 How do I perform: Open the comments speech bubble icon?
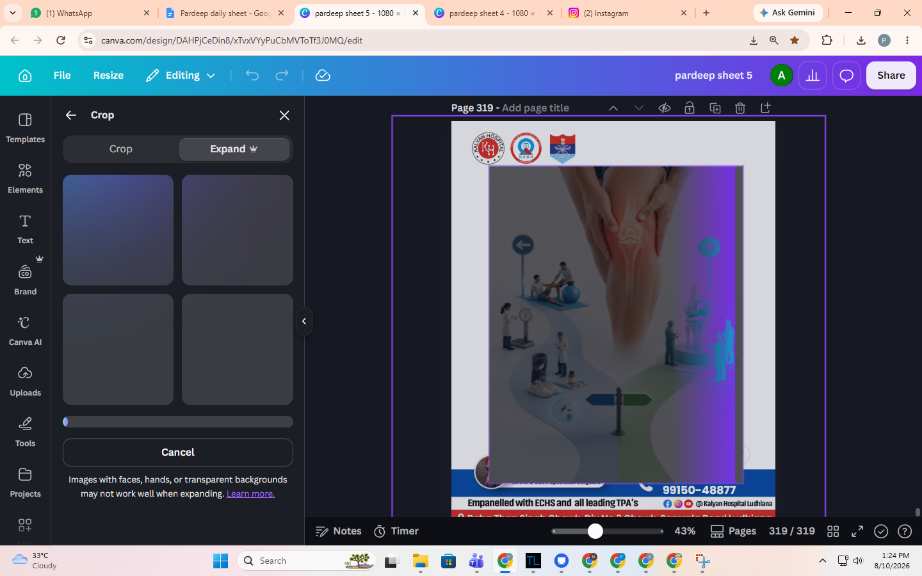846,75
